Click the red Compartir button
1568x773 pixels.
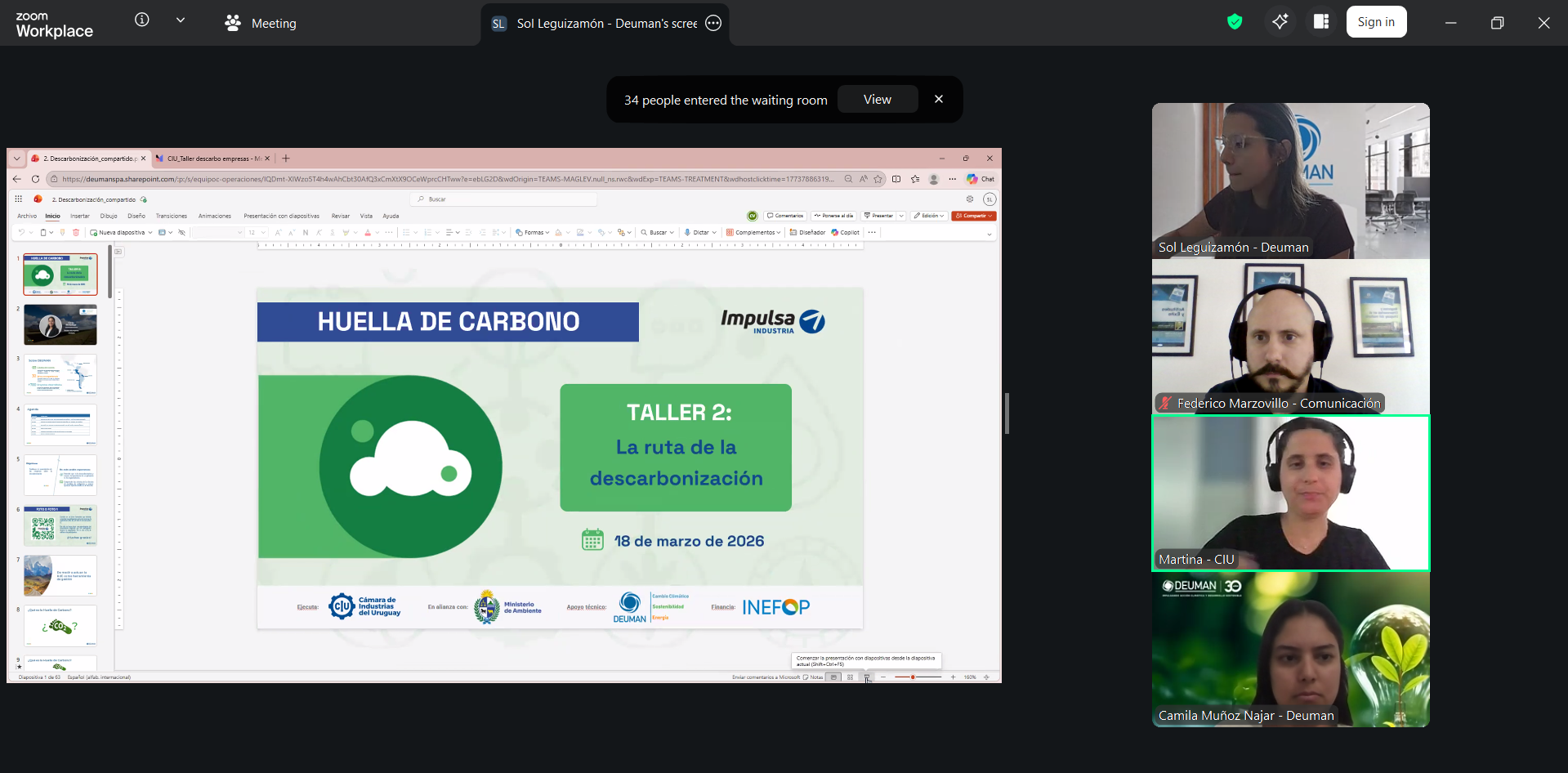pos(973,217)
